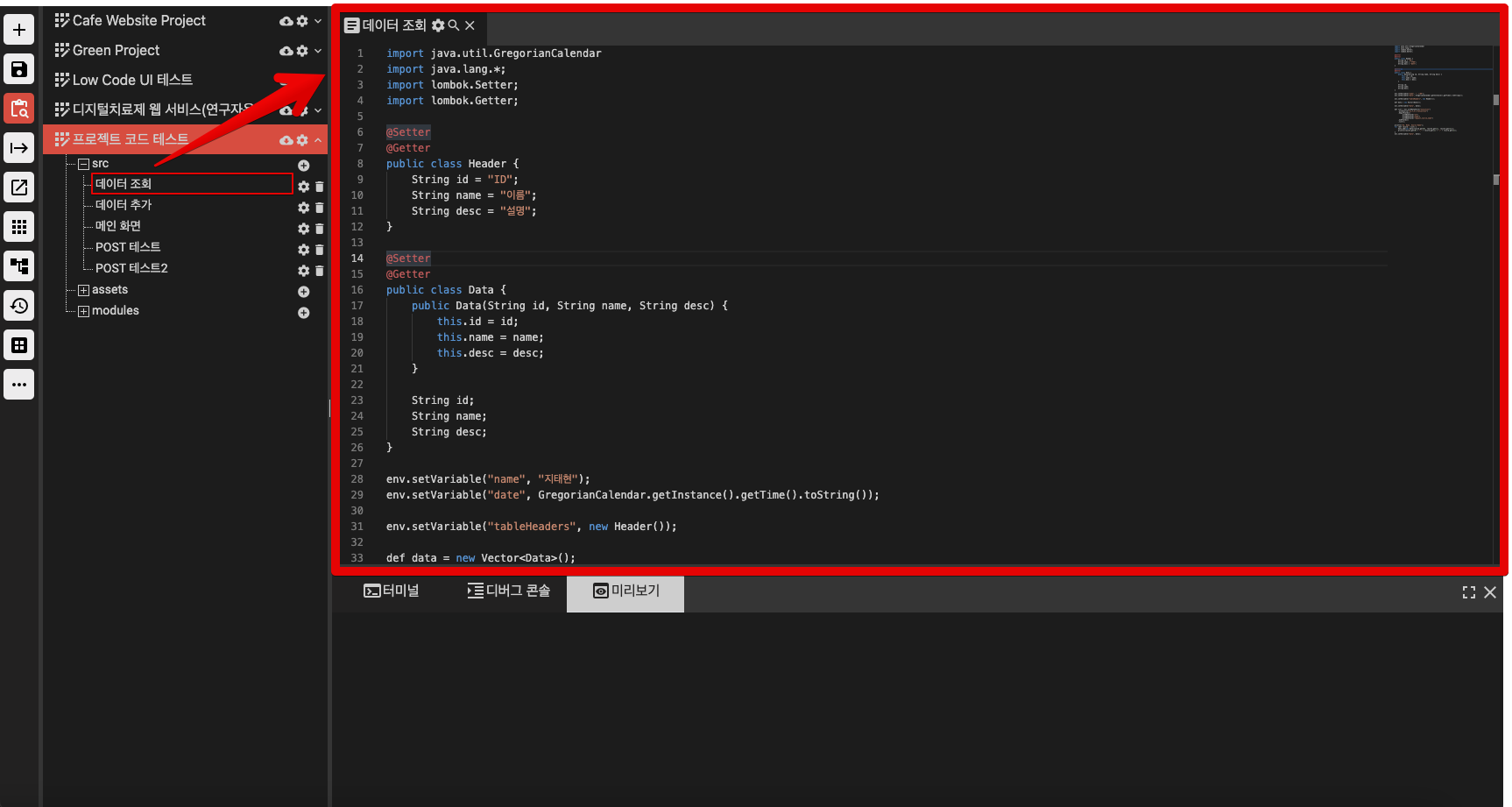Delete the 데이터 추가 file with trash icon
The height and width of the screenshot is (807, 1512).
(x=320, y=208)
